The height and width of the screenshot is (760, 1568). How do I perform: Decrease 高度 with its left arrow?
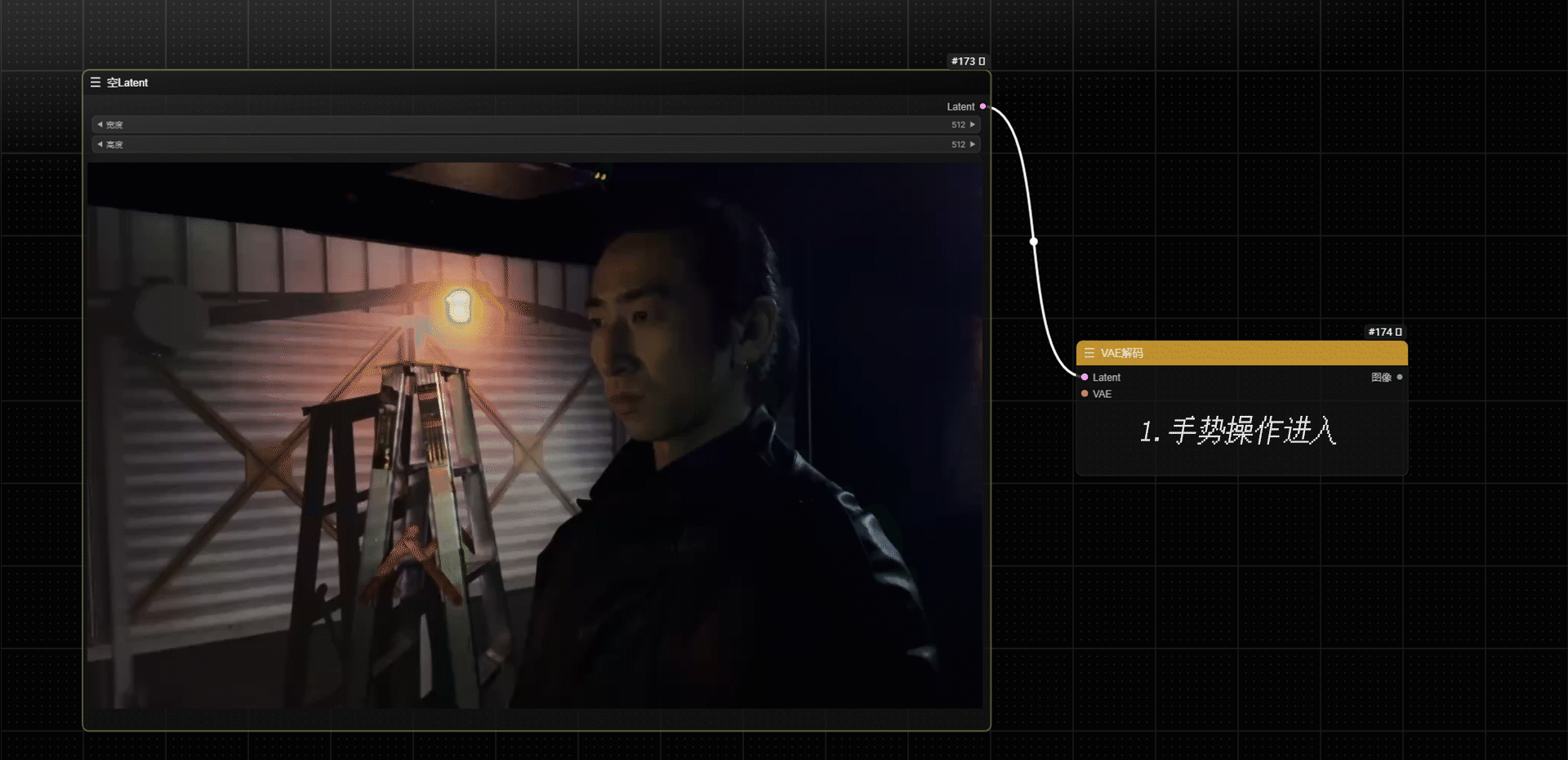(100, 144)
